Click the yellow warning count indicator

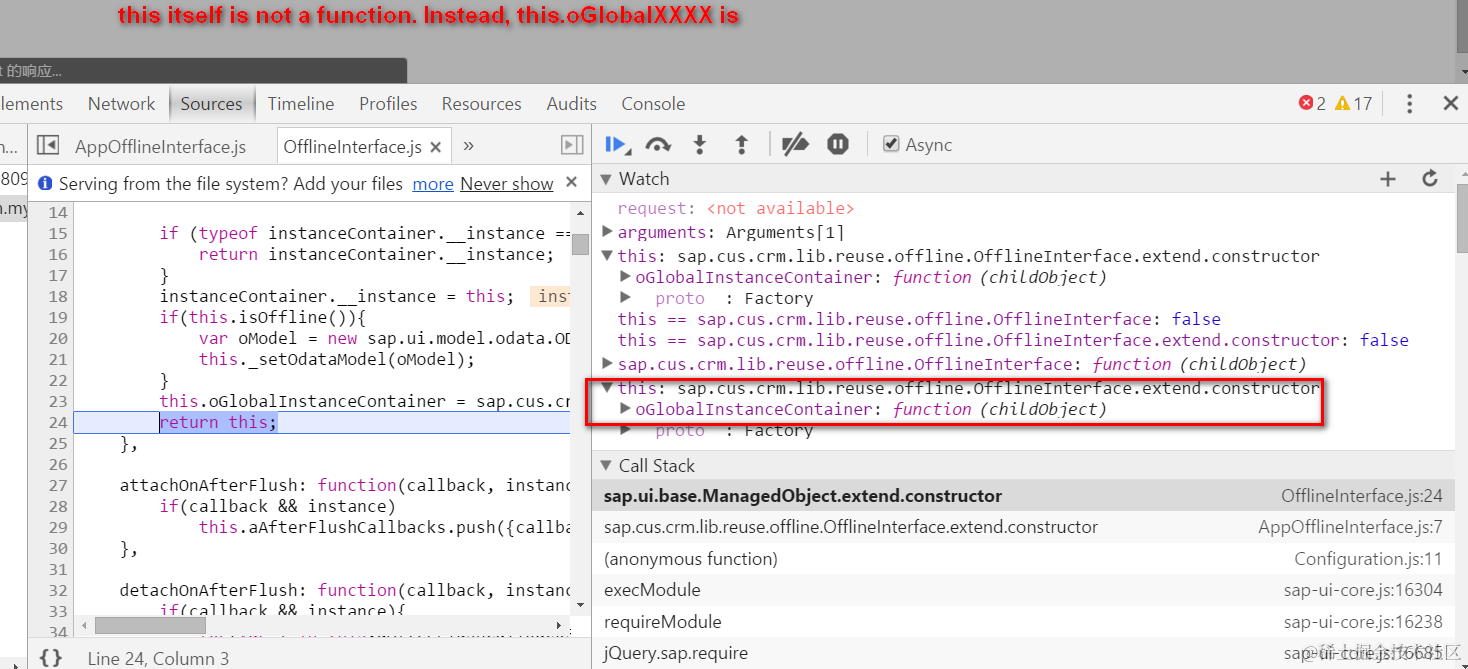point(1353,103)
